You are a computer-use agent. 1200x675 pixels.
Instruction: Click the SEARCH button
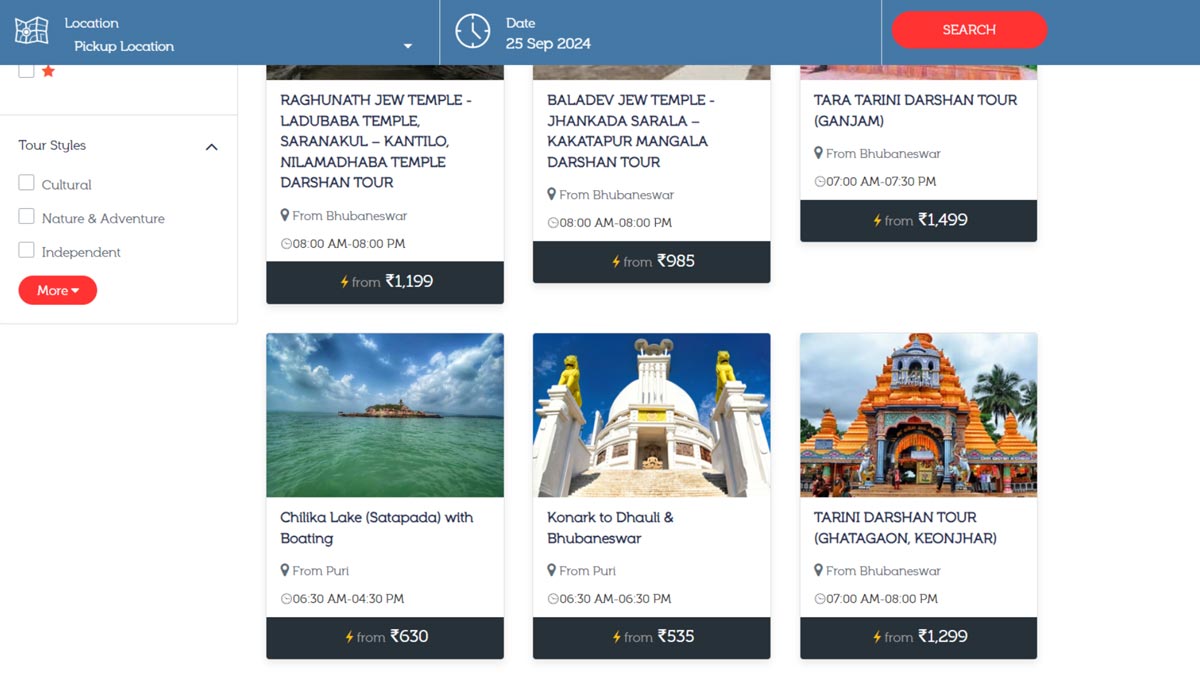tap(968, 30)
